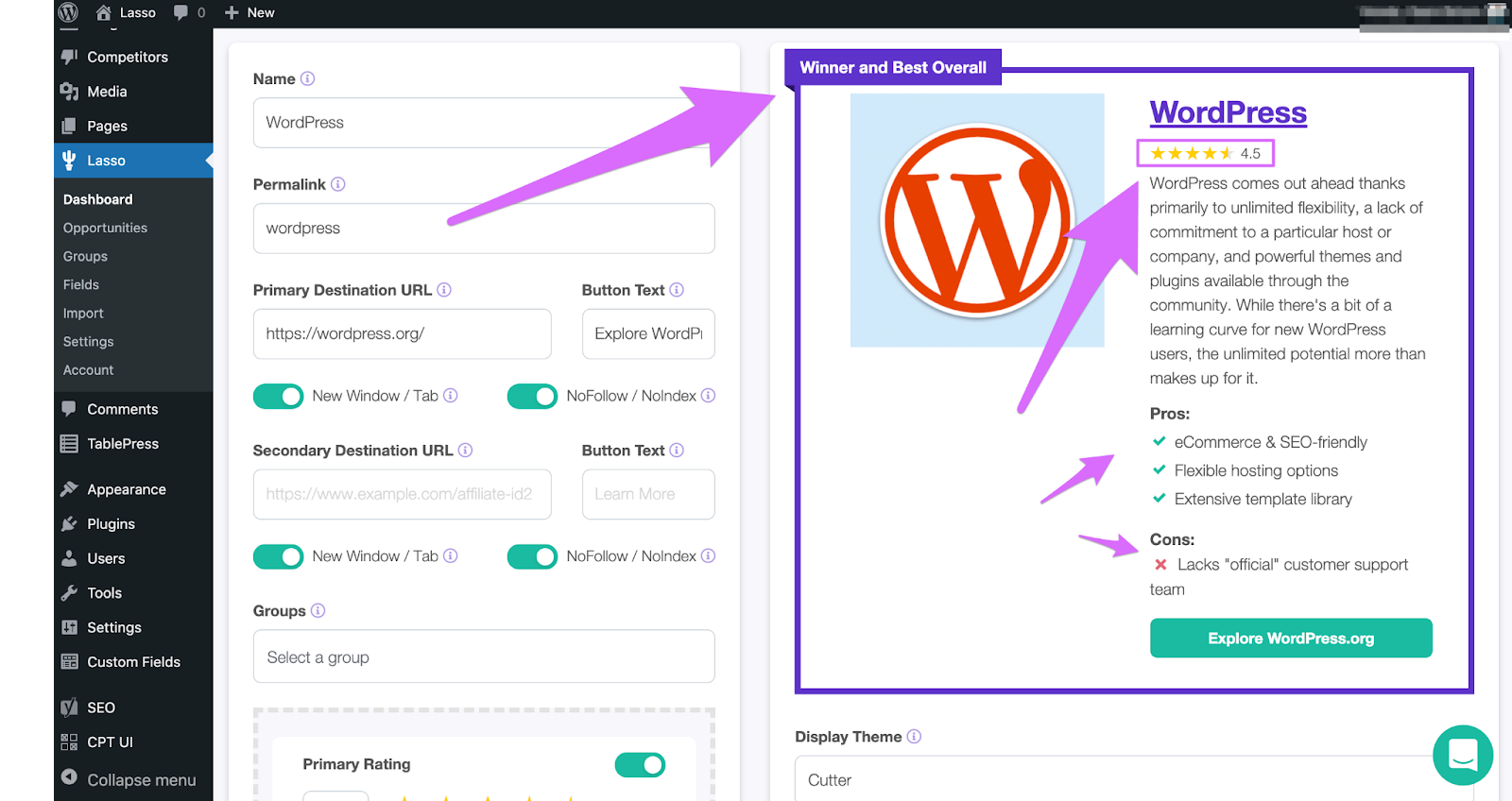This screenshot has height=801, width=1512.
Task: Open the chat support widget
Action: tap(1463, 755)
